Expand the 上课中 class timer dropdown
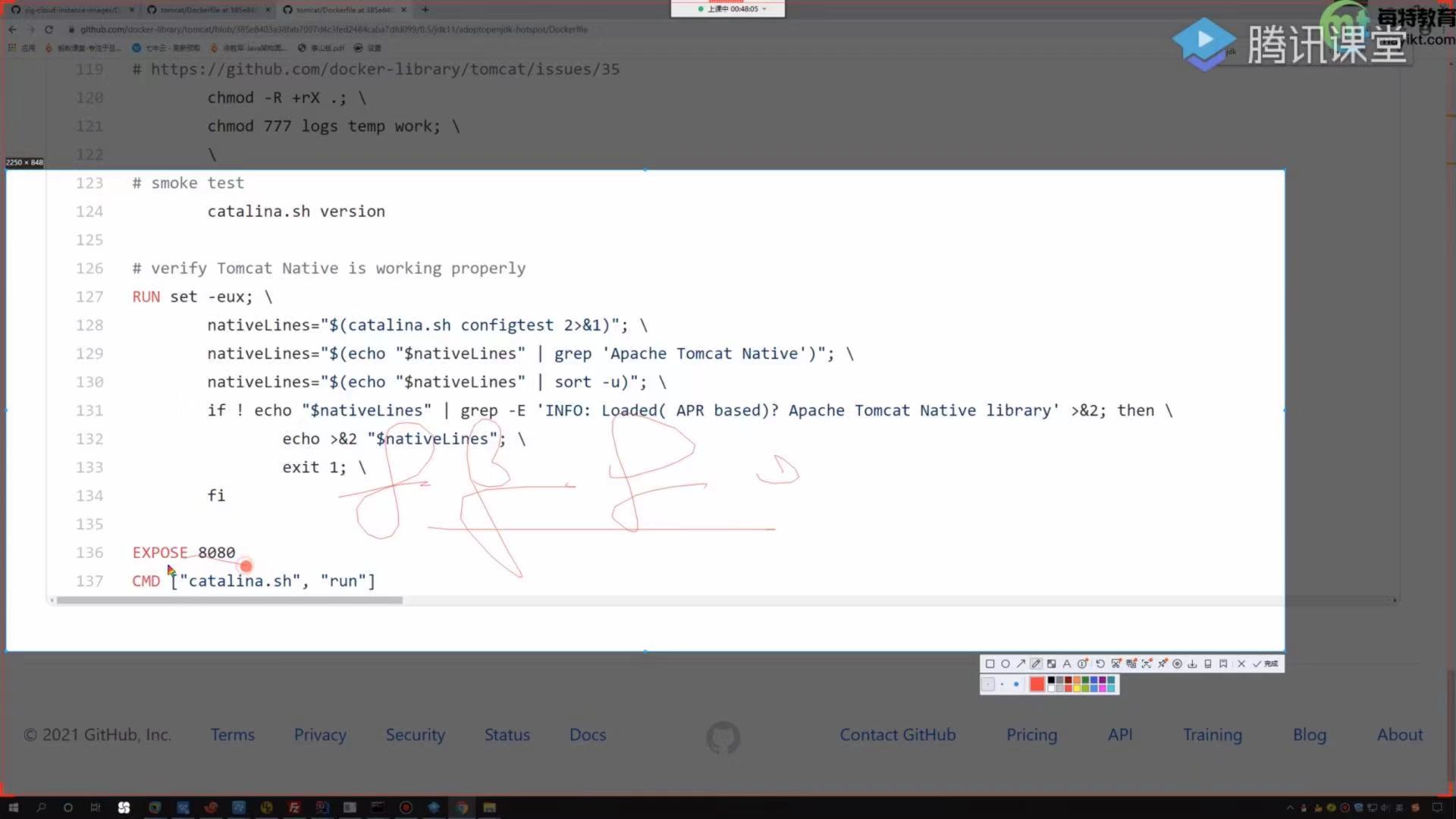1456x819 pixels. coord(764,9)
